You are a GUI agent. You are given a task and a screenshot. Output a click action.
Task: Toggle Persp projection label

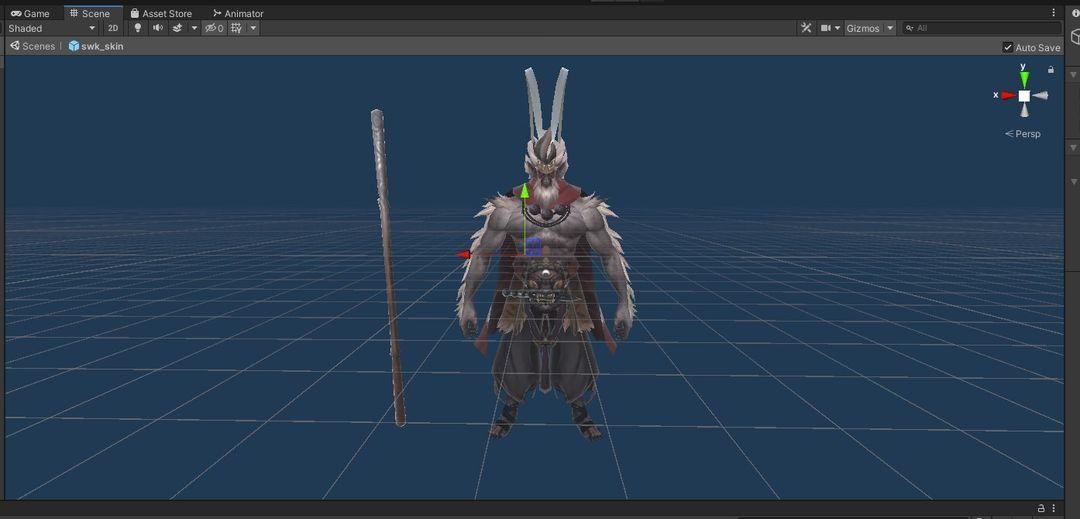coord(1023,134)
